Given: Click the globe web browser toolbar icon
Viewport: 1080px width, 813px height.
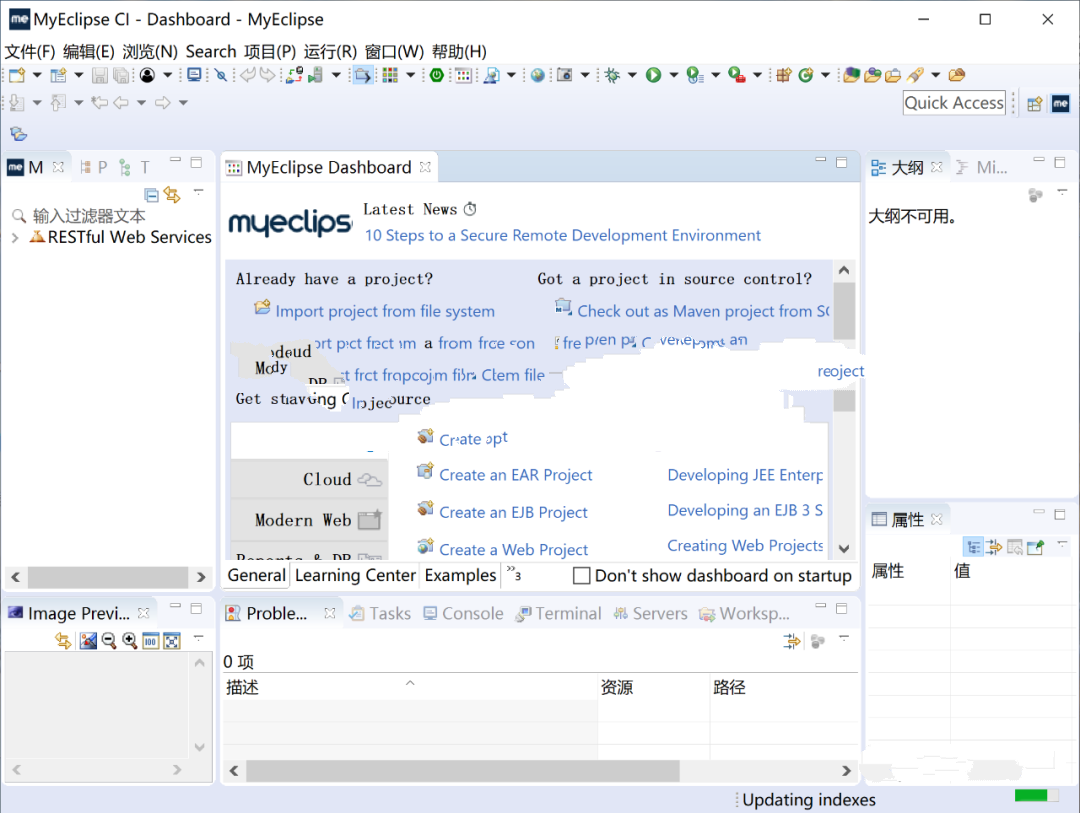Looking at the screenshot, I should (537, 75).
